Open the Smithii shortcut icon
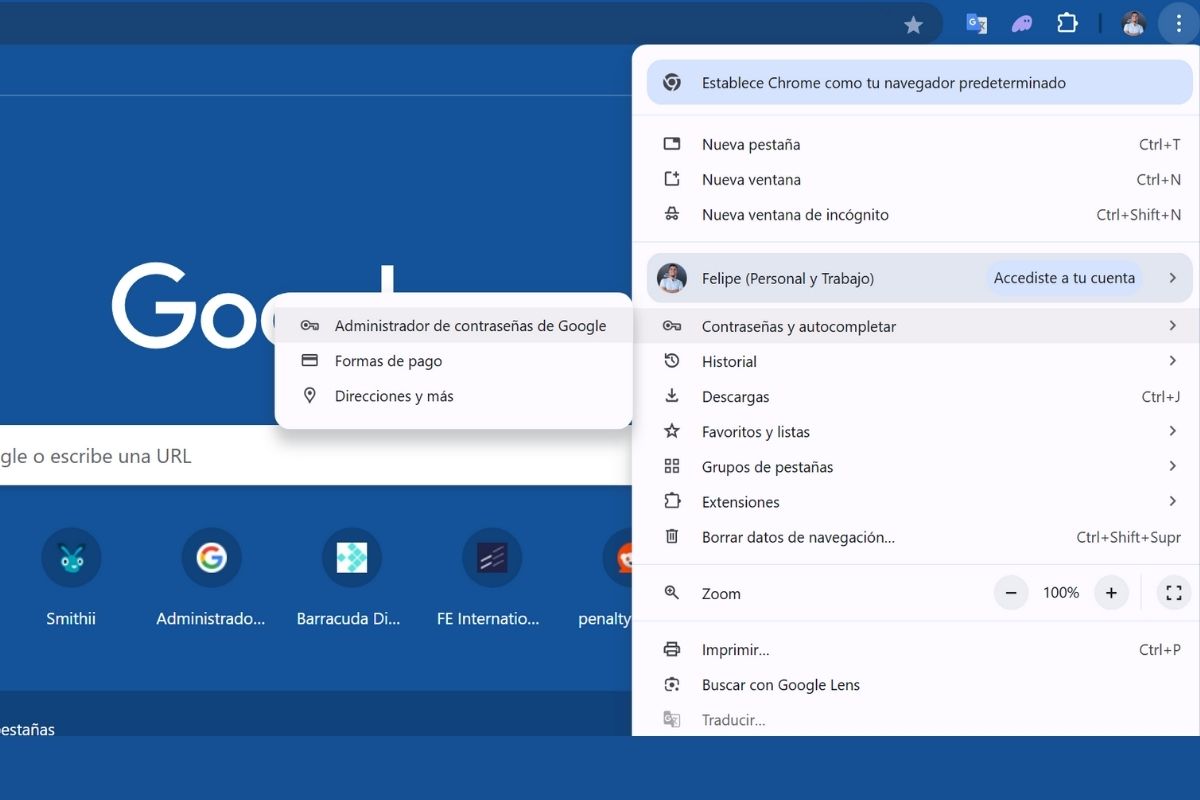 point(71,557)
